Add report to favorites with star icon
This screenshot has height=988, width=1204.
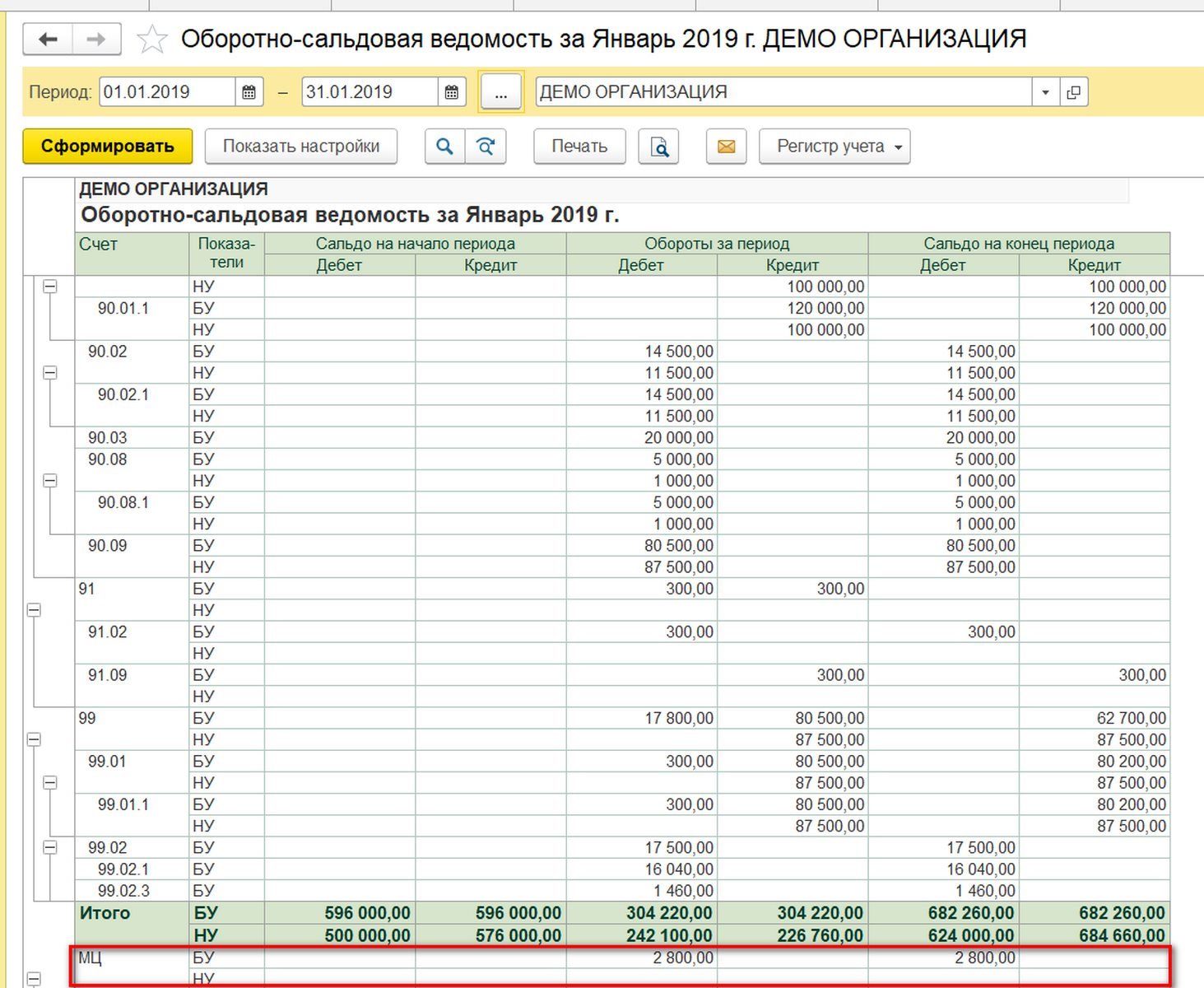pyautogui.click(x=152, y=40)
